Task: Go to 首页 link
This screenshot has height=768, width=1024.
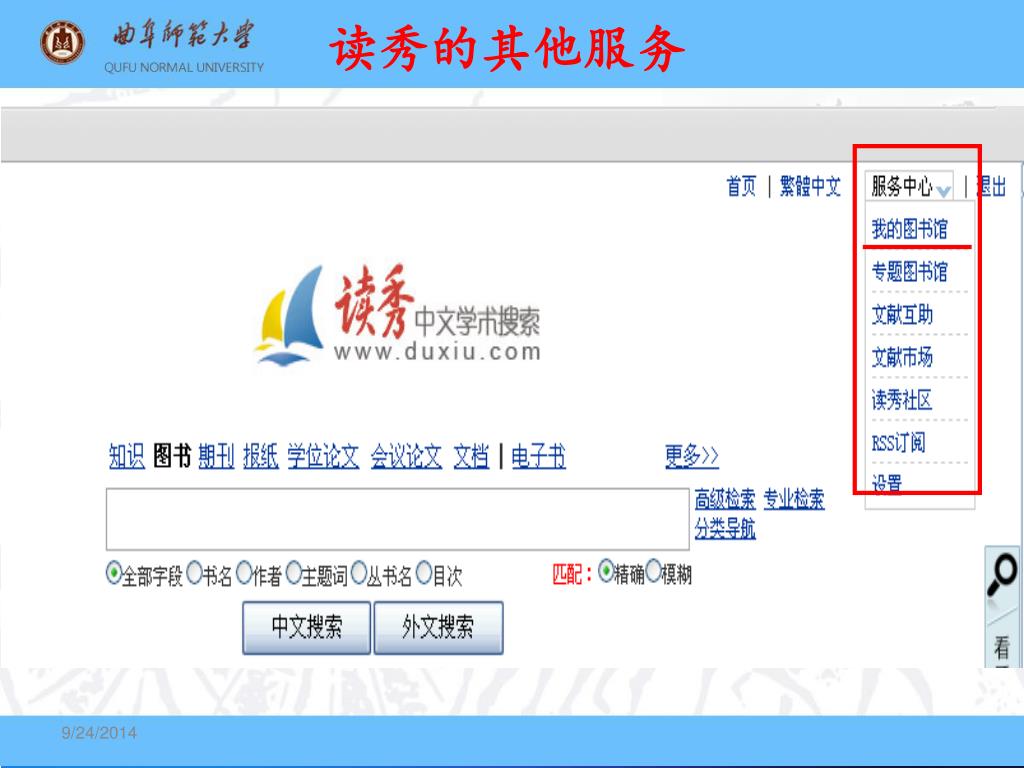Action: pos(741,187)
